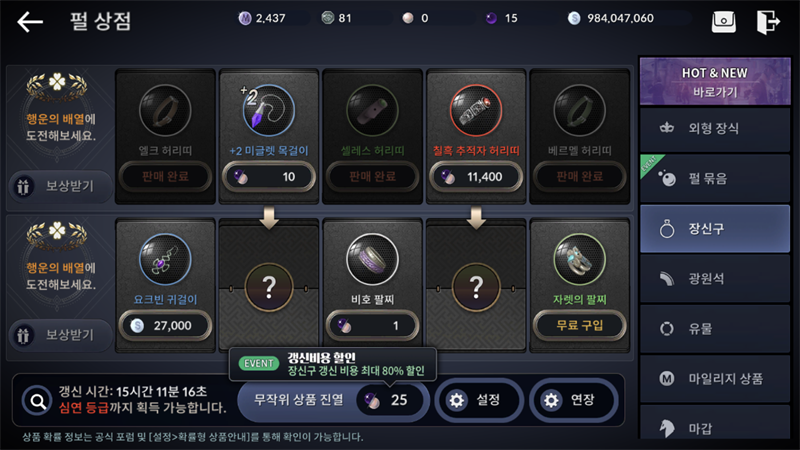Screen dimensions: 800x450
Task: Click 무작위 상품 진열 refresh button
Action: tap(332, 400)
